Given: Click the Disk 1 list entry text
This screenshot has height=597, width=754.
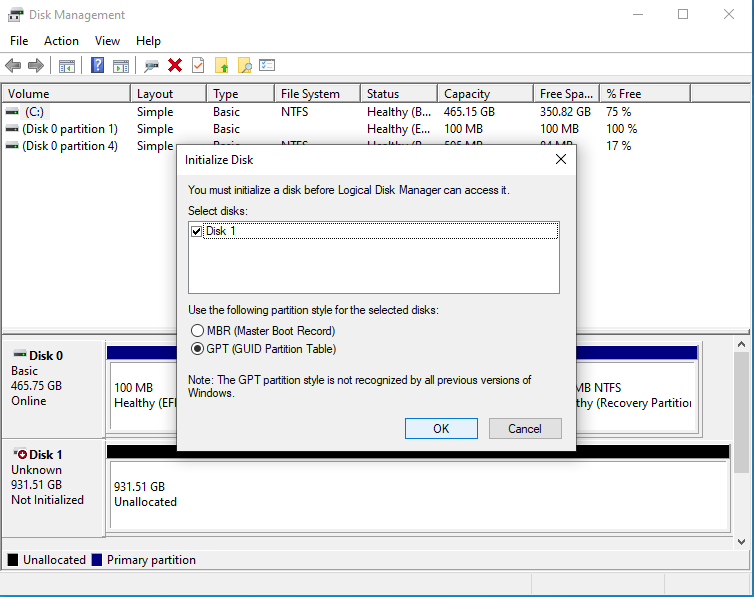Looking at the screenshot, I should pyautogui.click(x=221, y=231).
